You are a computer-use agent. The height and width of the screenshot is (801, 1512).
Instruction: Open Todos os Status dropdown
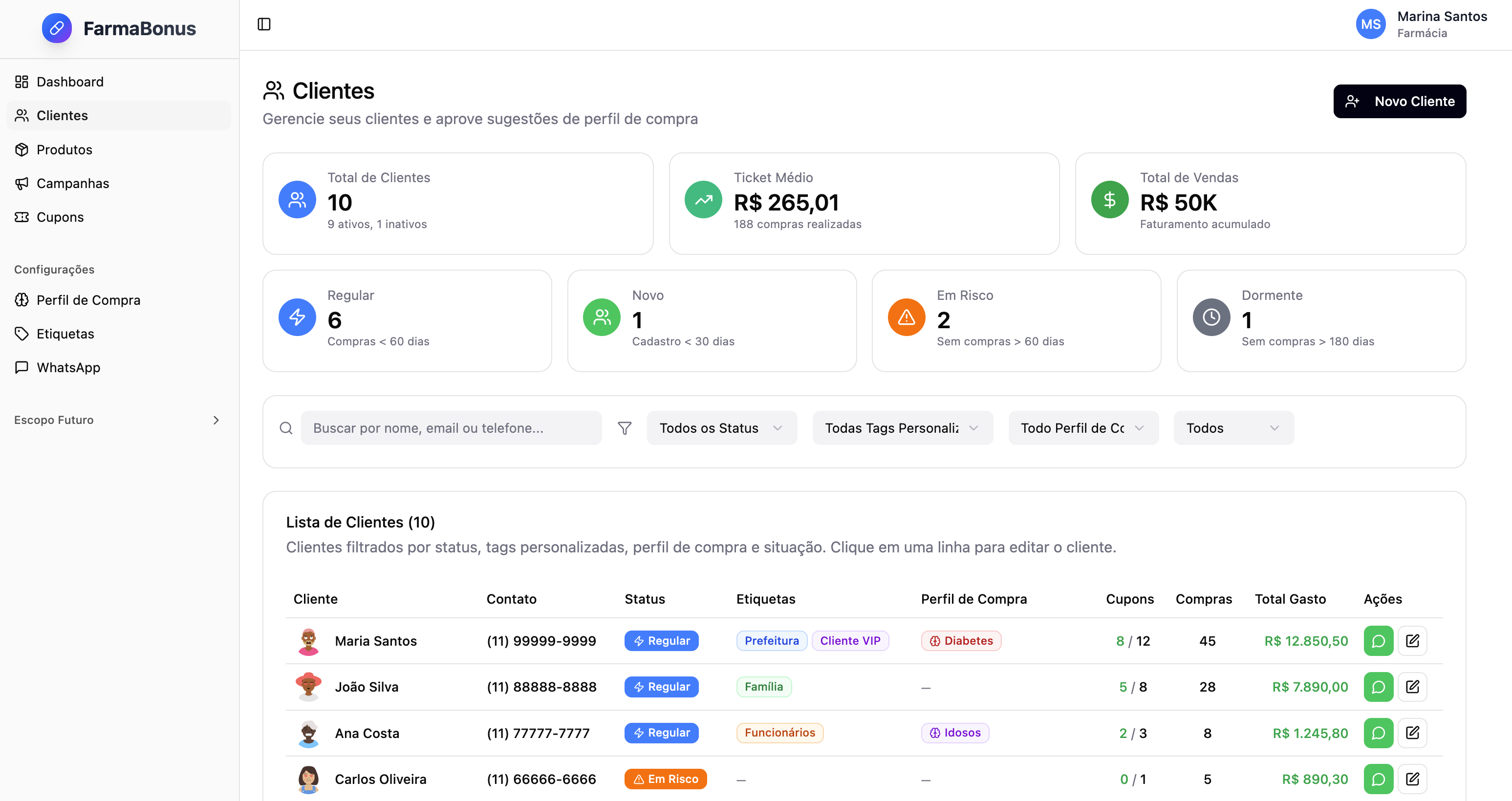722,428
